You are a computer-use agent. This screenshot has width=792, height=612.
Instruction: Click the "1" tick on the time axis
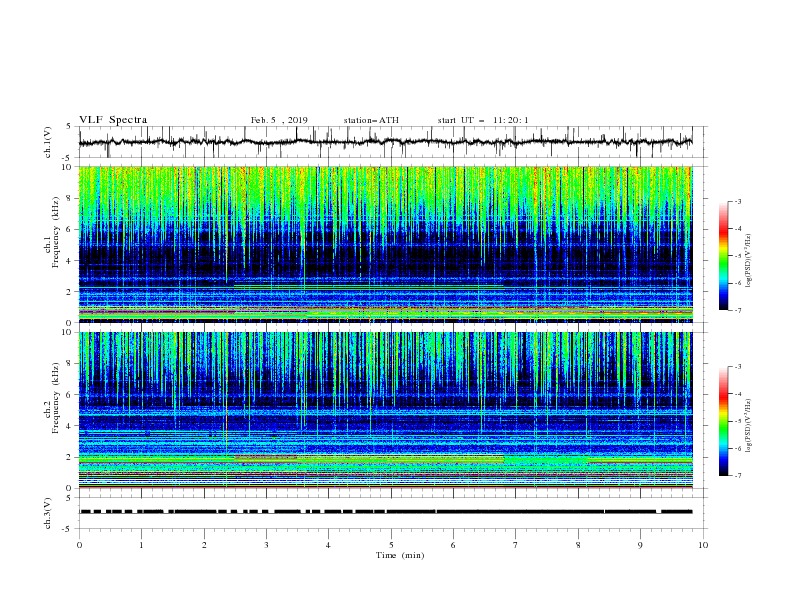(141, 545)
